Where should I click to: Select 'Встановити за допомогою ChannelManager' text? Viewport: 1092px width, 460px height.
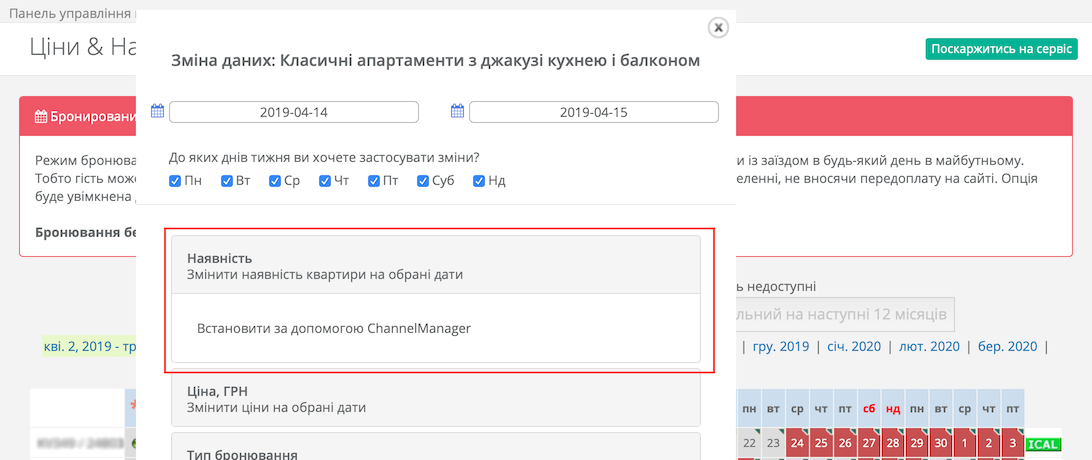pos(334,328)
